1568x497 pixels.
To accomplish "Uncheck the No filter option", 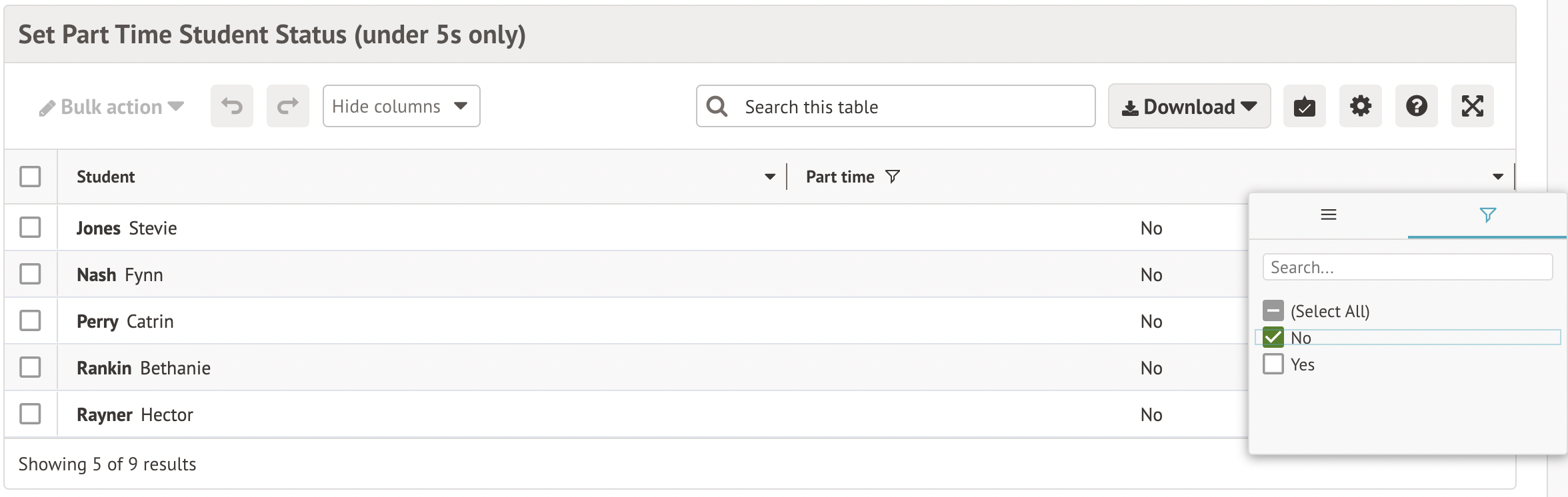I will click(x=1273, y=338).
